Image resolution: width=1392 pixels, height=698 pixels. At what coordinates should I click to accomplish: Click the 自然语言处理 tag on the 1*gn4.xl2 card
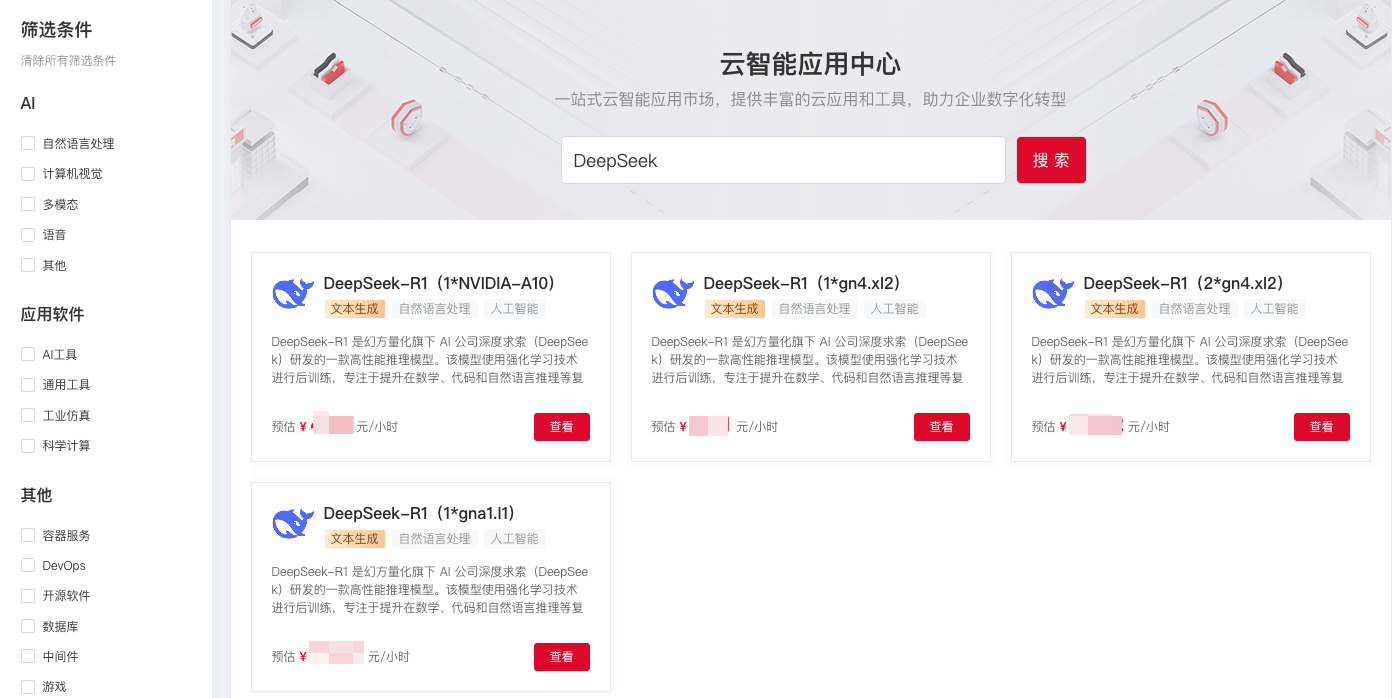815,309
